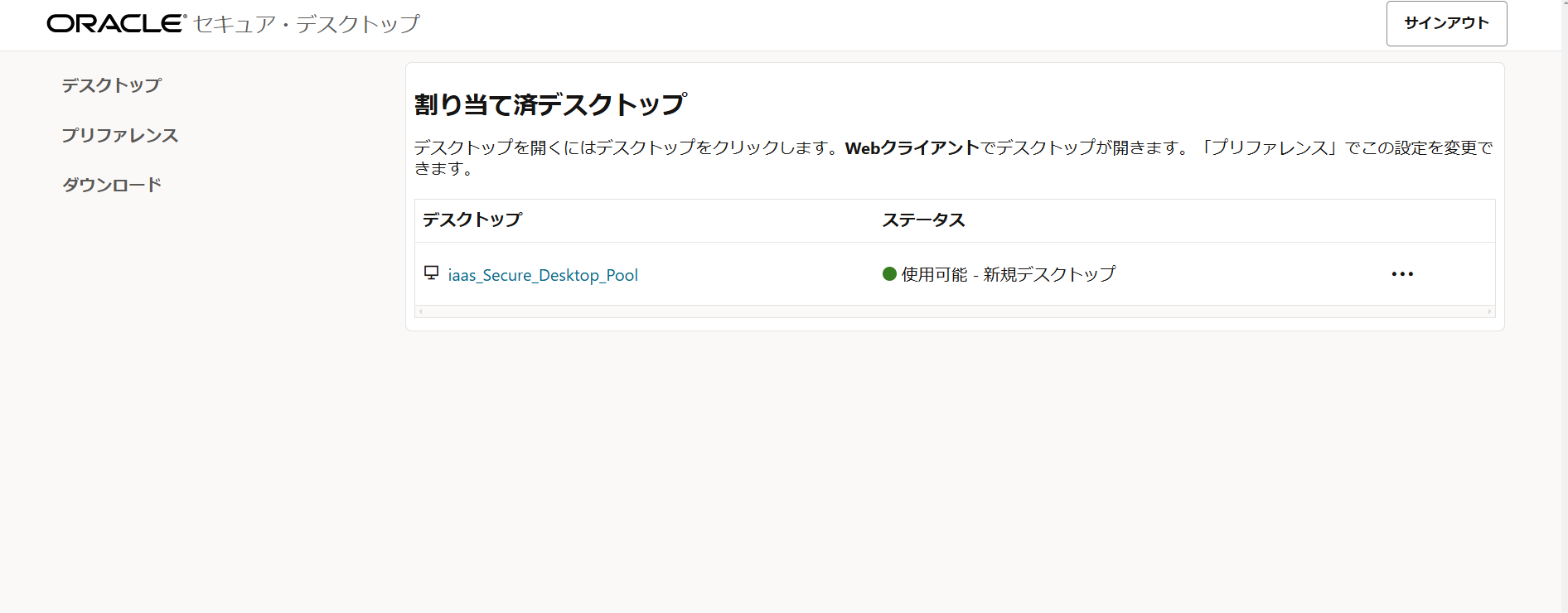This screenshot has width=1568, height=613.
Task: Click the left arrow of the horizontal scrollbar
Action: pyautogui.click(x=421, y=311)
